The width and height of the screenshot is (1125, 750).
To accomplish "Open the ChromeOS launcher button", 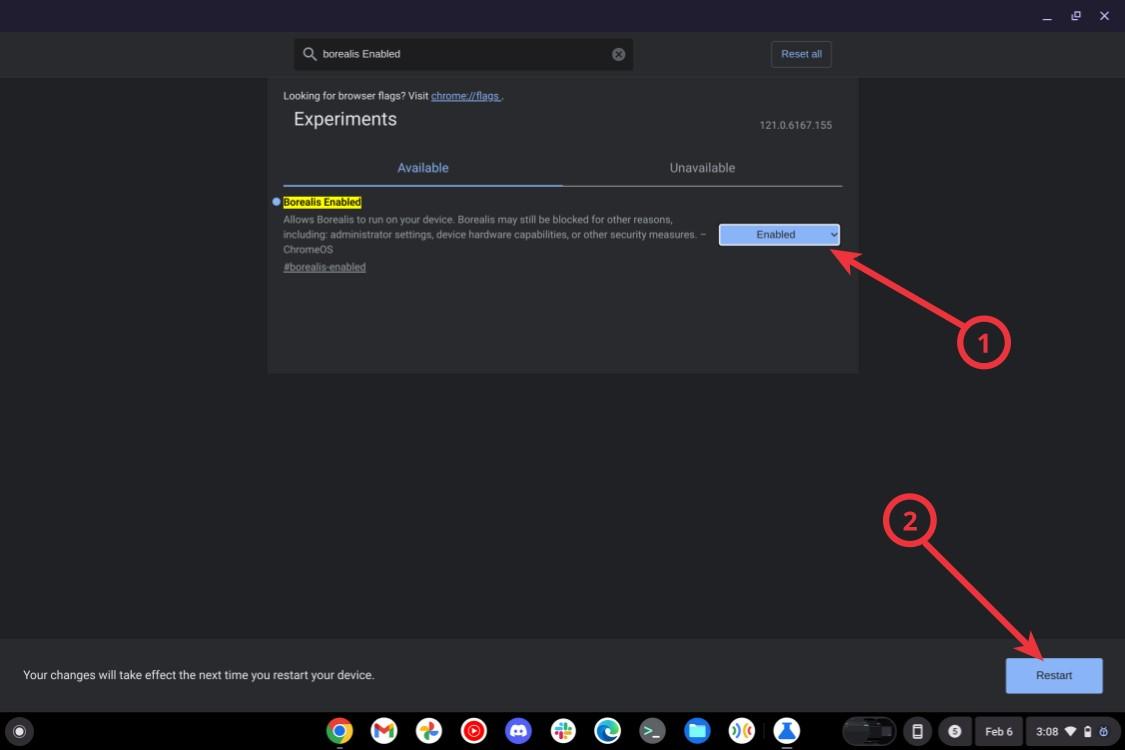I will point(19,731).
